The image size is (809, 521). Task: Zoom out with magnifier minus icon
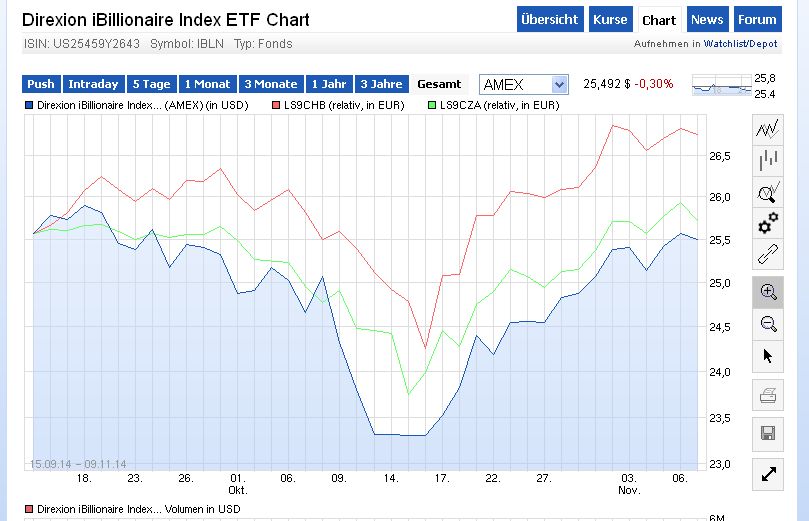768,324
